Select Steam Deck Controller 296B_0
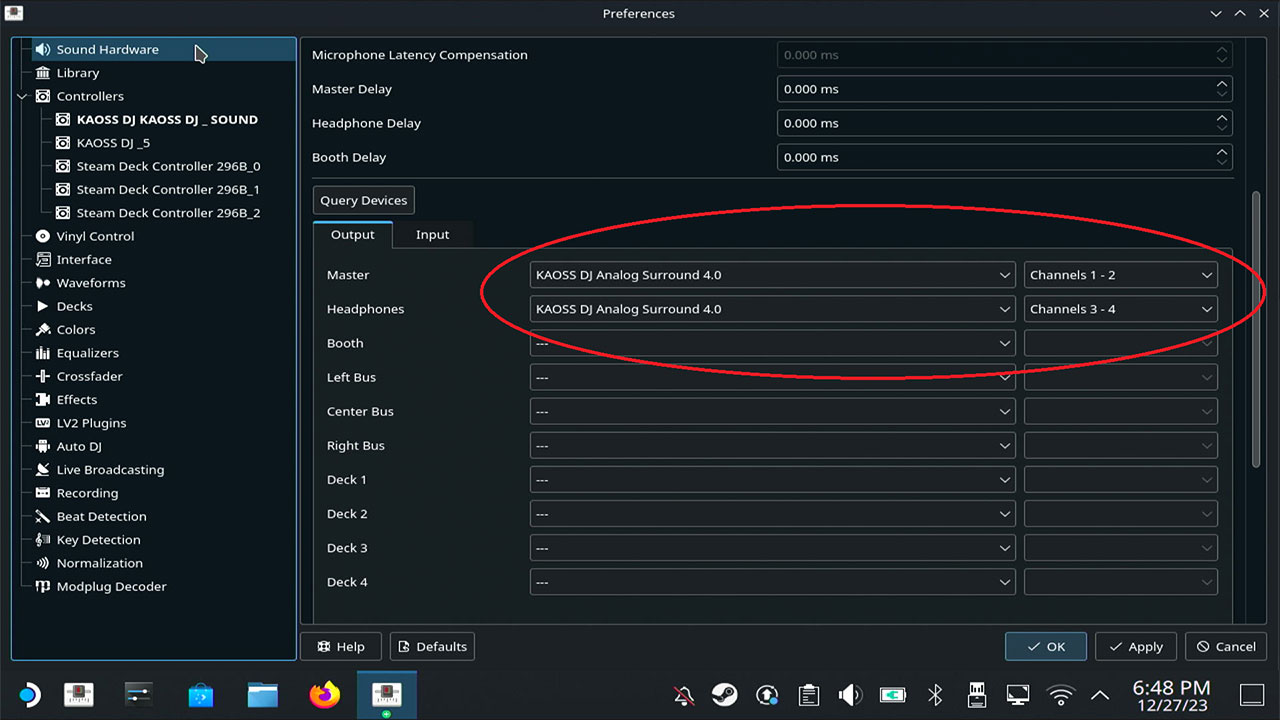The height and width of the screenshot is (720, 1280). point(168,166)
